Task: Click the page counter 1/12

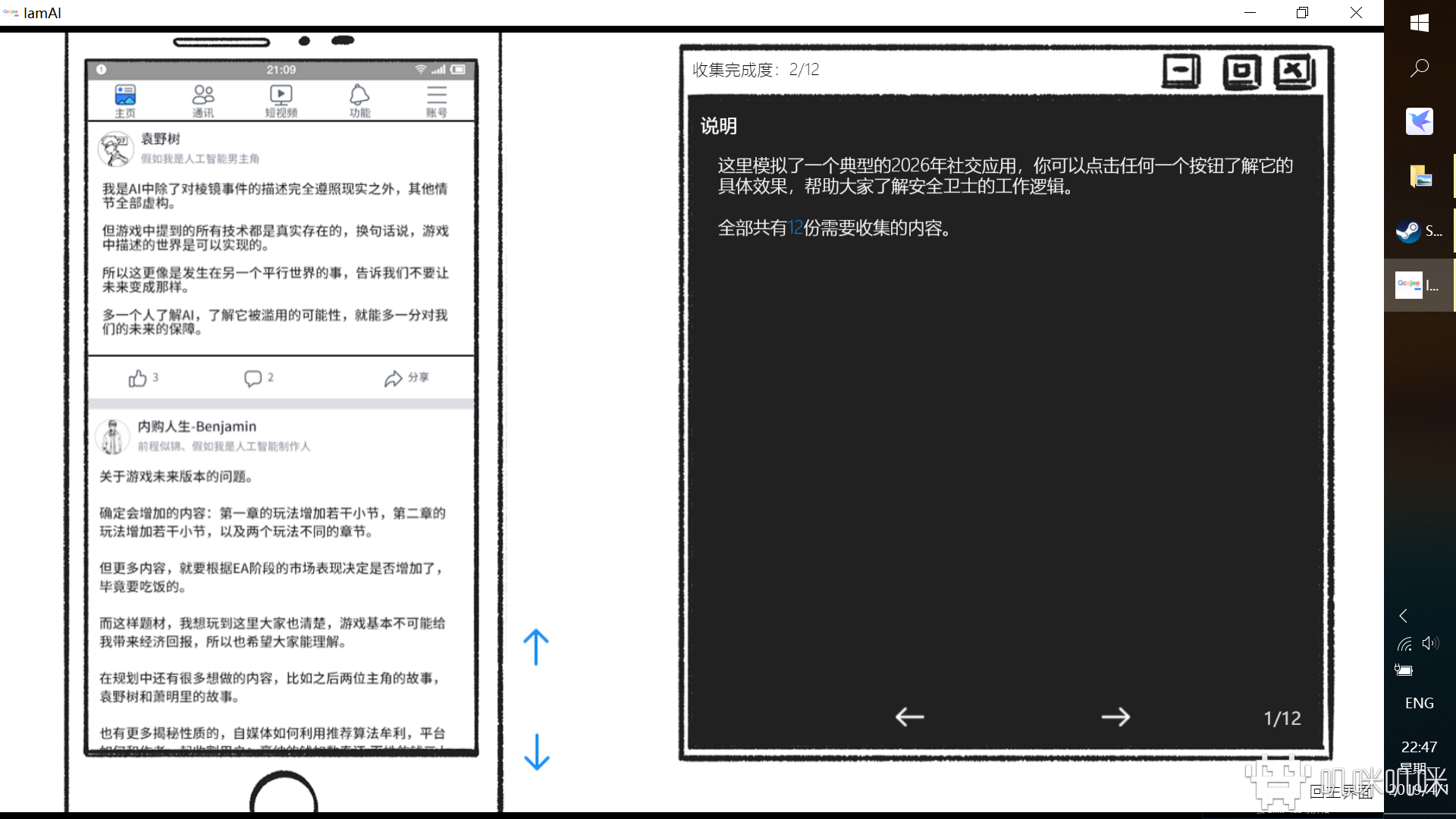Action: click(x=1282, y=718)
